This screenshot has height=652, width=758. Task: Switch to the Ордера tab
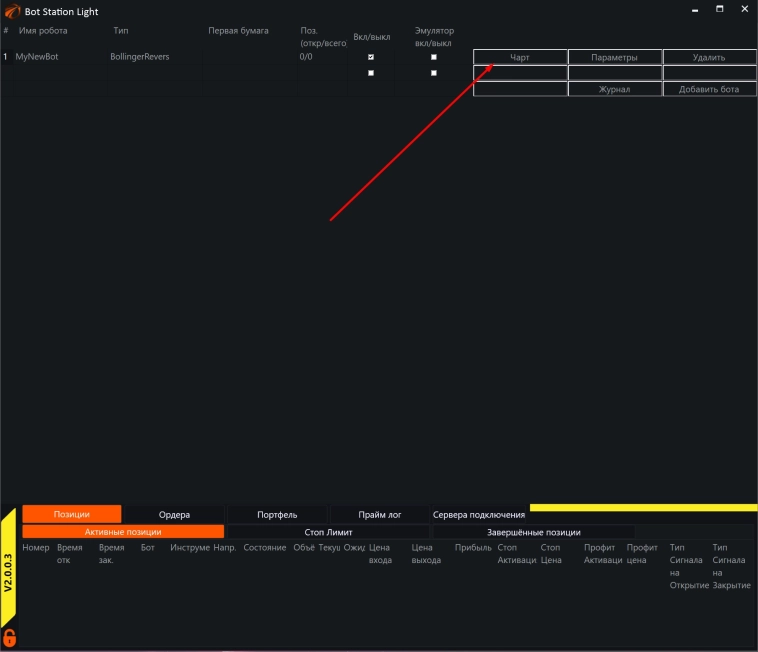tap(174, 514)
